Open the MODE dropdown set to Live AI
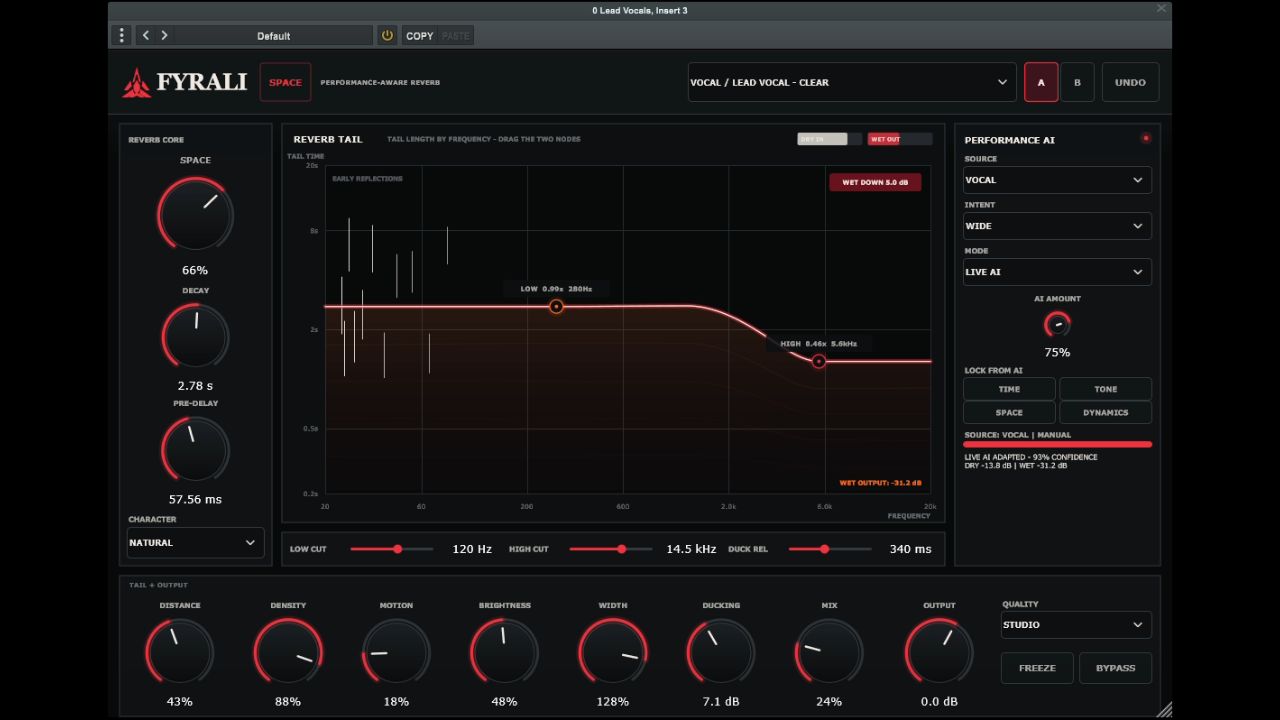The width and height of the screenshot is (1280, 720). (x=1057, y=272)
